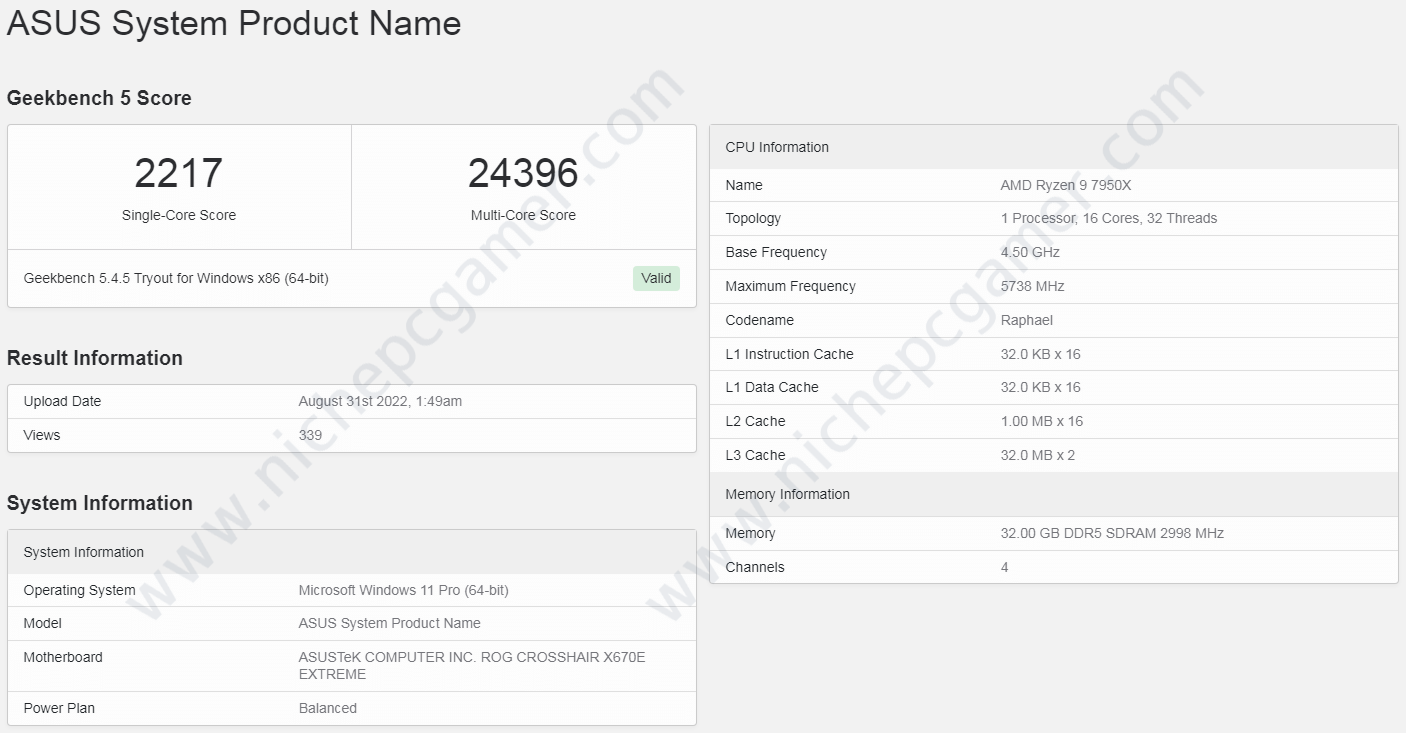Select the model value ASUS System Product Name
1406x733 pixels.
[x=389, y=623]
